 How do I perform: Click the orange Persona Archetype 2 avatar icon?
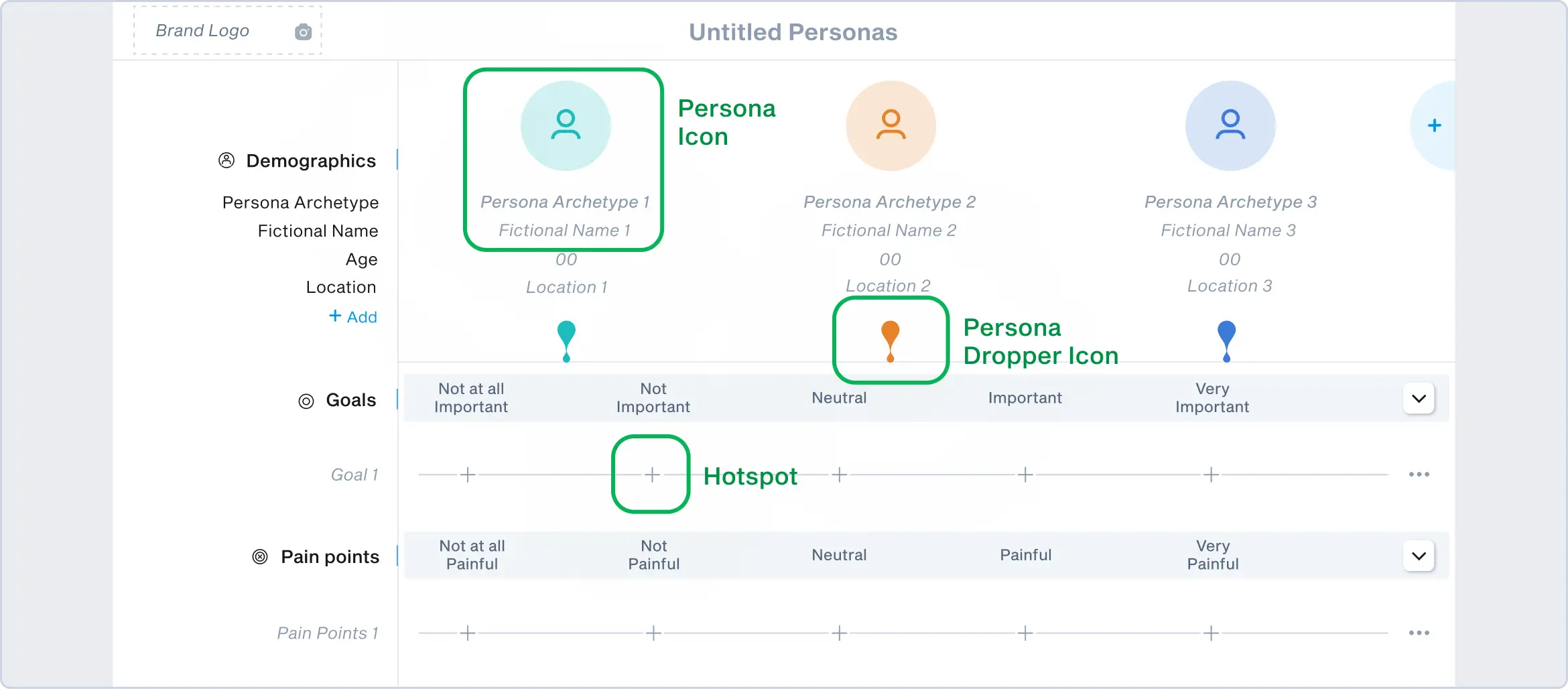pos(891,125)
